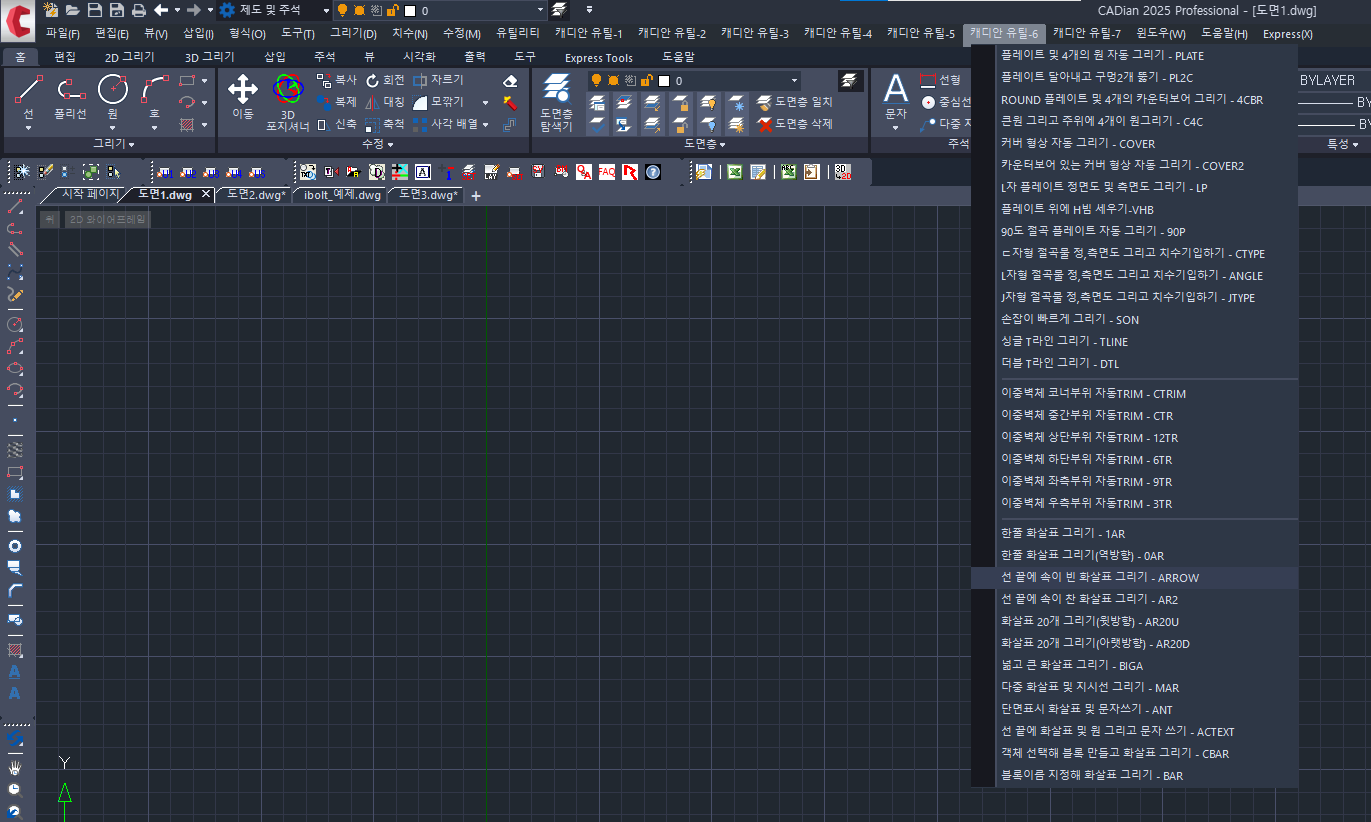Click the 3D to 2D conversion icon

click(x=841, y=172)
